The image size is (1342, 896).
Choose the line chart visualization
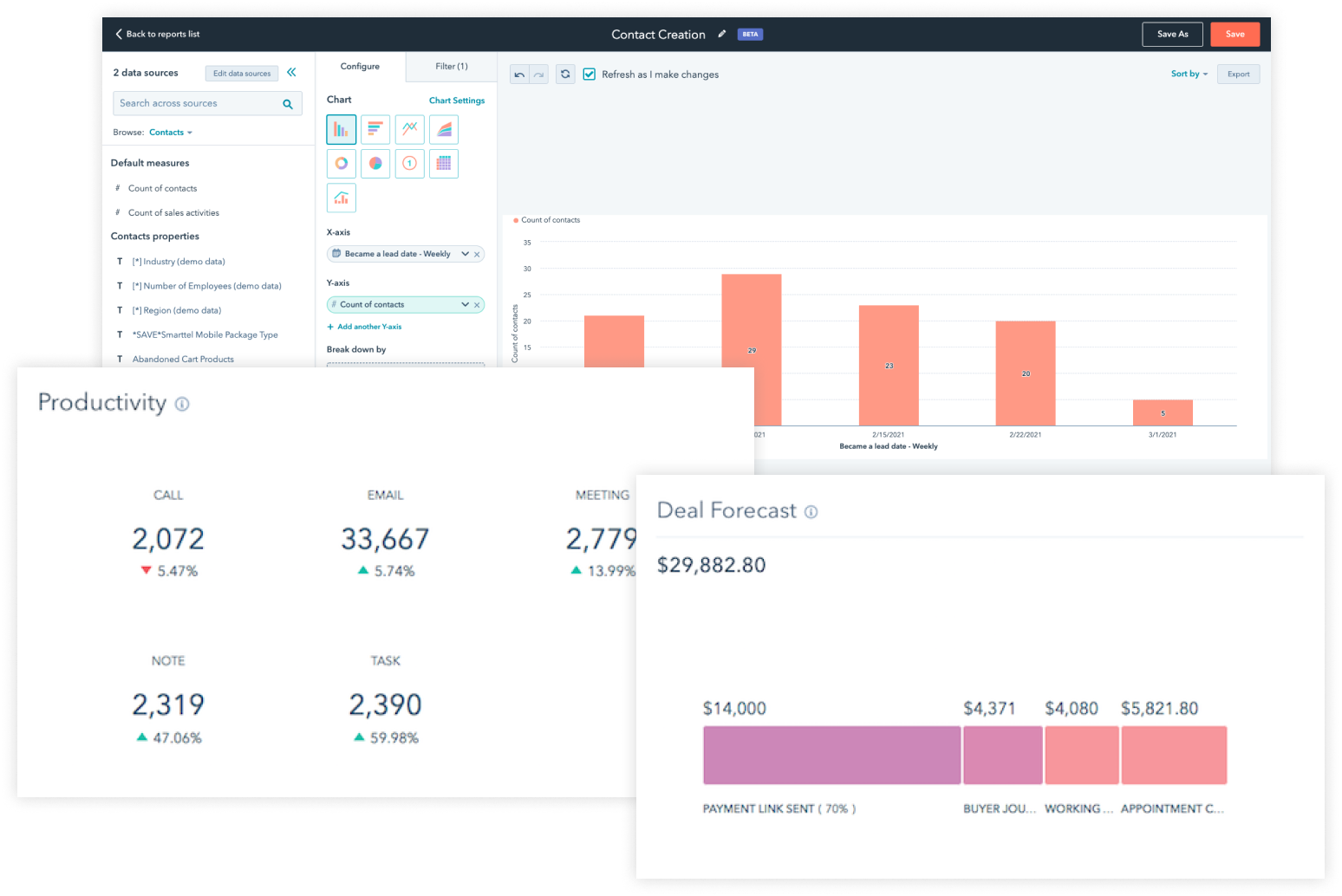click(x=409, y=129)
